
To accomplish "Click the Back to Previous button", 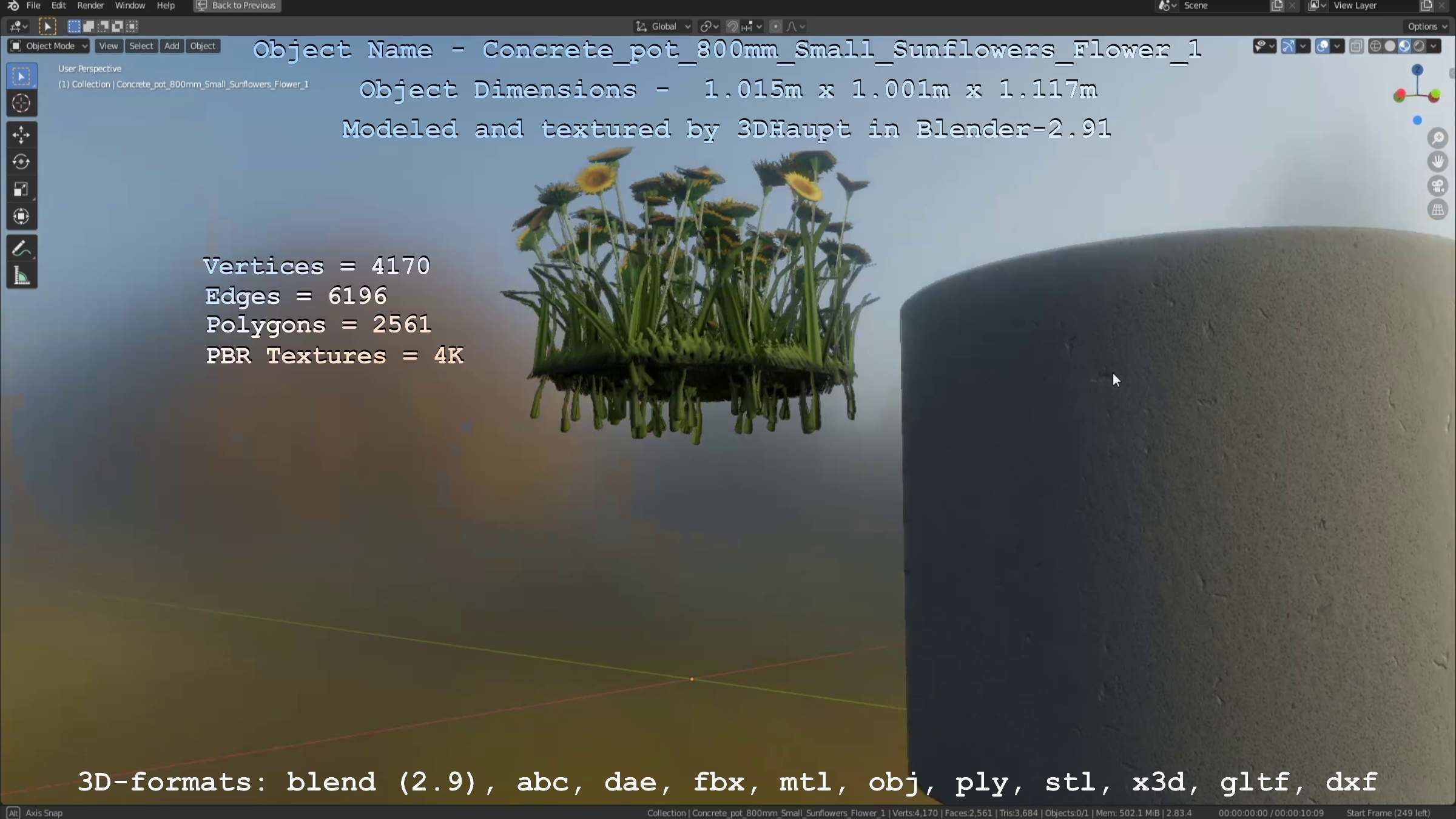I will [x=237, y=5].
